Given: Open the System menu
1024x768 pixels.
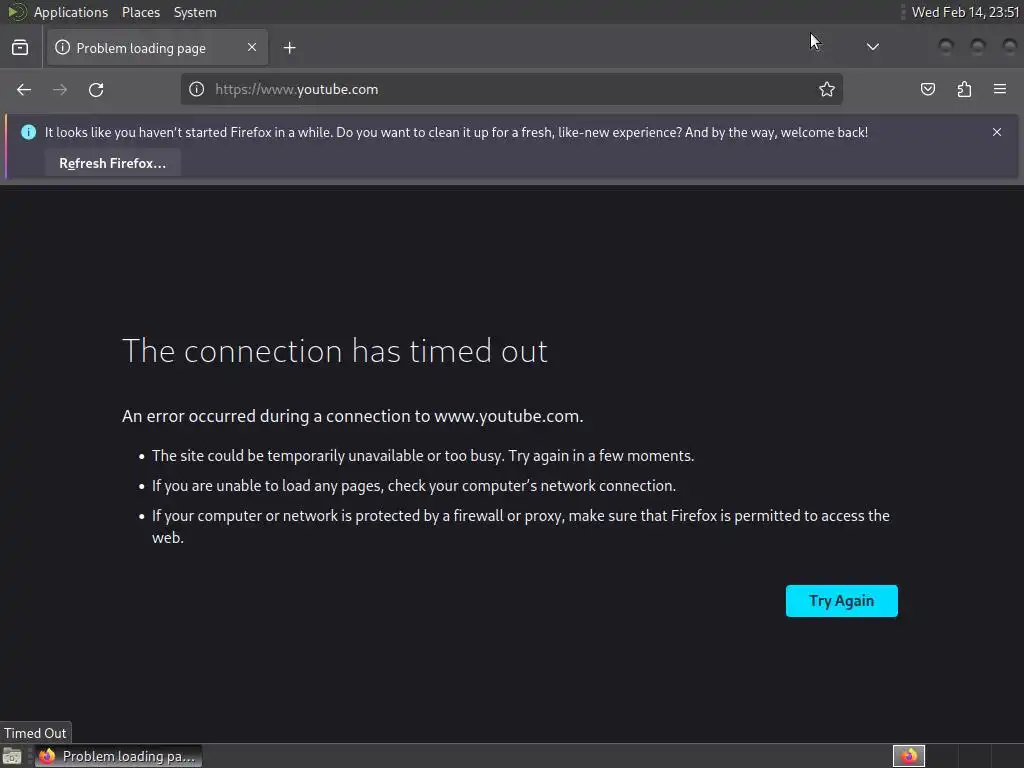Looking at the screenshot, I should tap(195, 12).
